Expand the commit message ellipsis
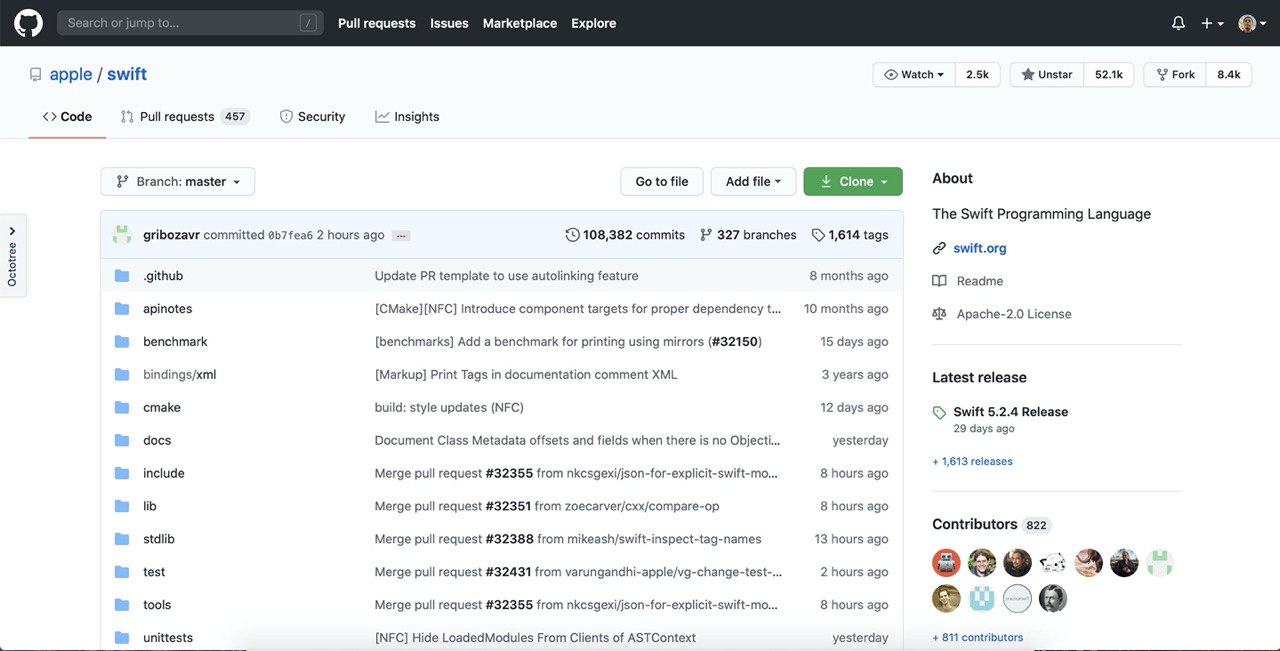 [401, 236]
